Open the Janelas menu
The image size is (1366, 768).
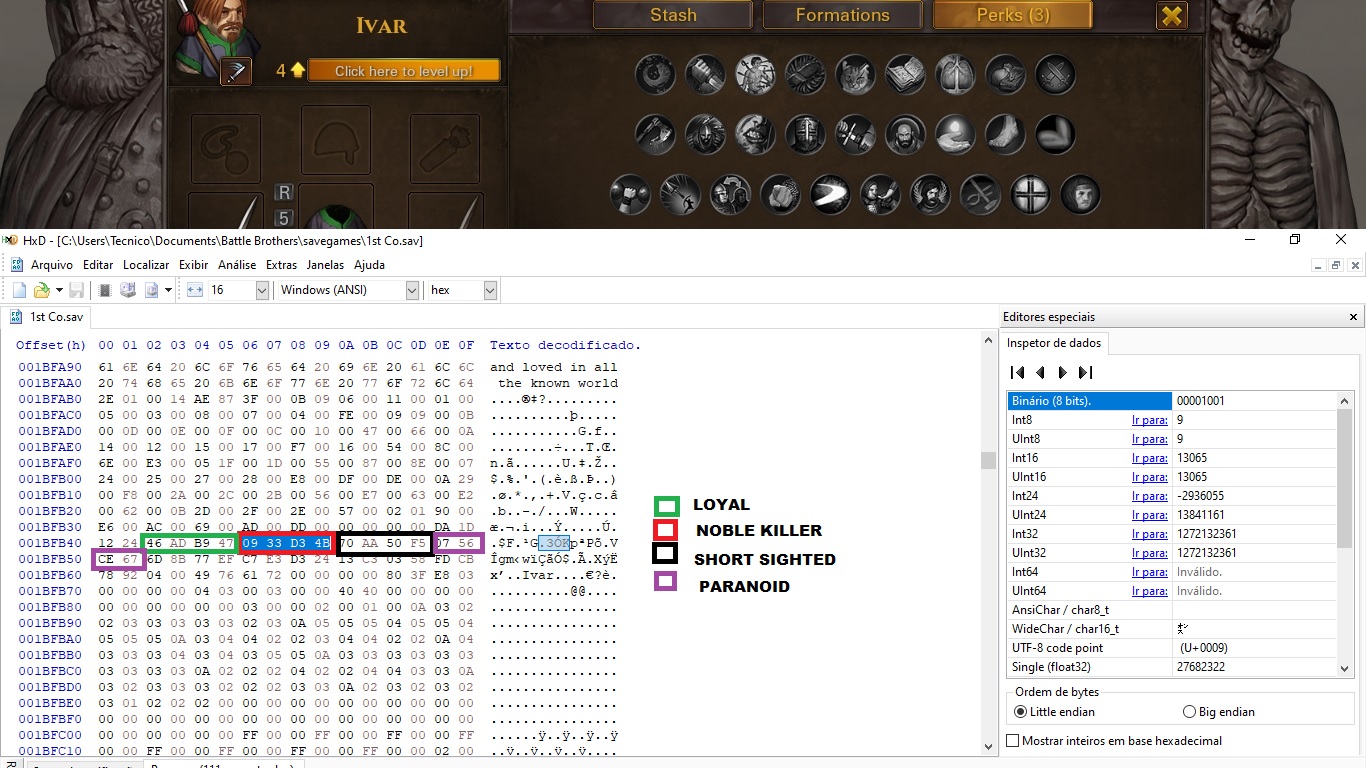coord(325,265)
